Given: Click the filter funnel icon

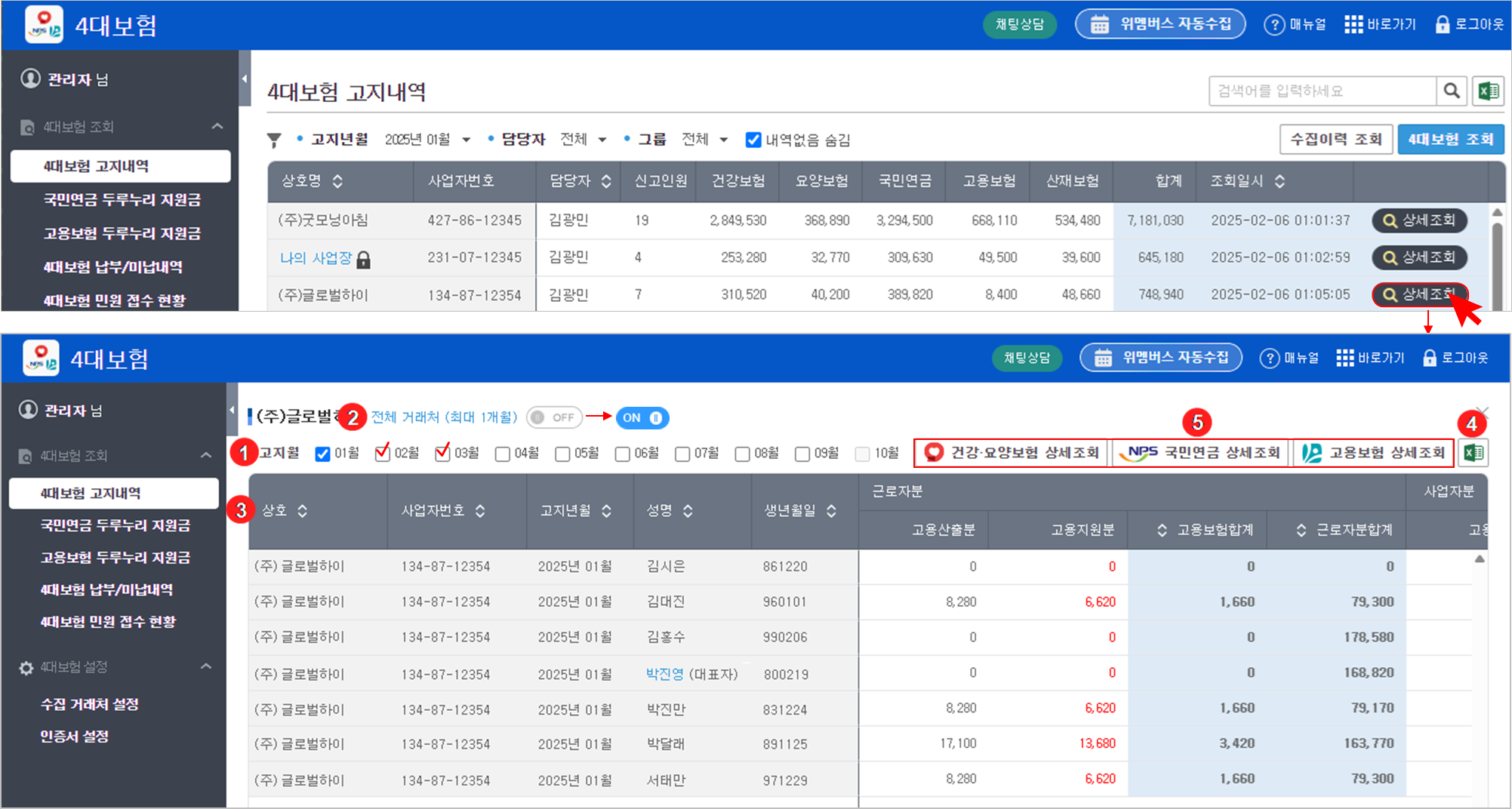Looking at the screenshot, I should (x=274, y=140).
